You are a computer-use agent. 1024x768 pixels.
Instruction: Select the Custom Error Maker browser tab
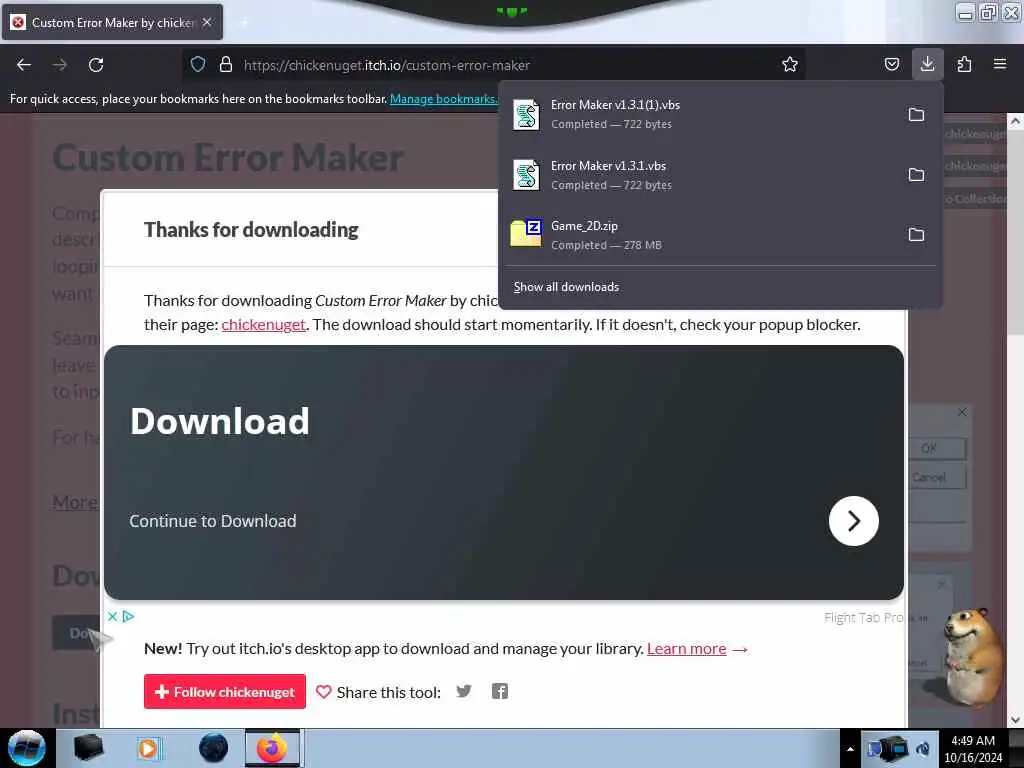point(112,22)
